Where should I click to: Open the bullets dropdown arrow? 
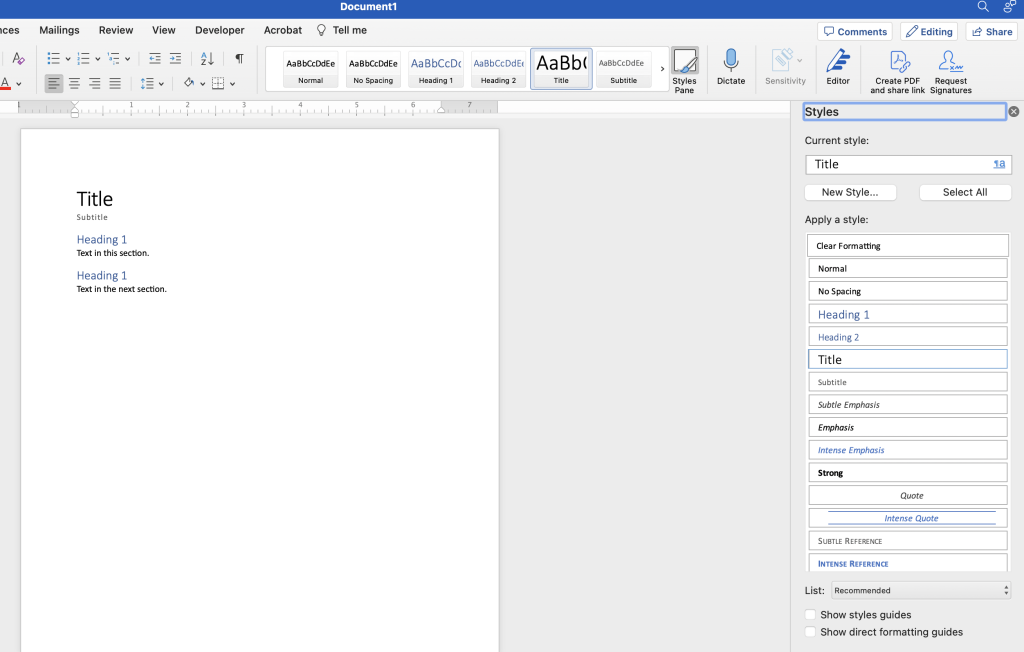coord(68,59)
